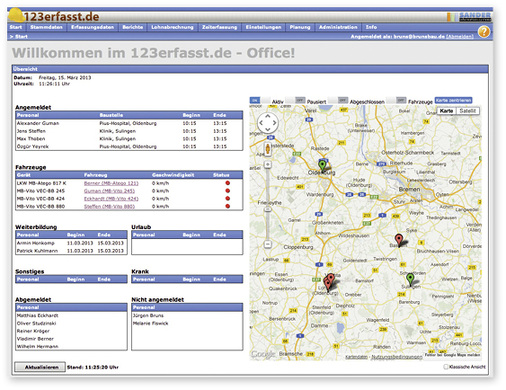Viewport: 506px width, 390px height.
Task: Toggle the Pausiert map filter switch
Action: (x=295, y=100)
